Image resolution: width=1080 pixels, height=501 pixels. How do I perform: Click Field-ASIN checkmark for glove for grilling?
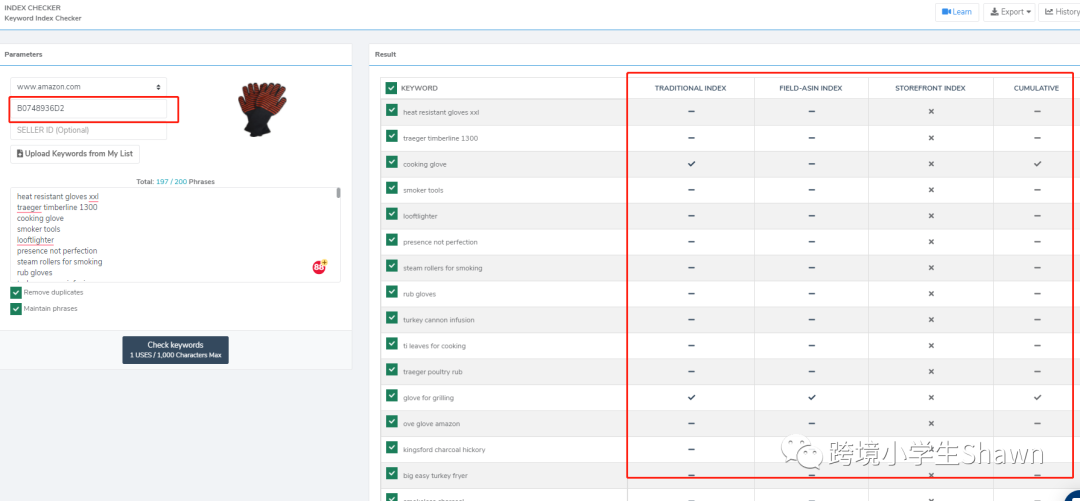tap(811, 397)
